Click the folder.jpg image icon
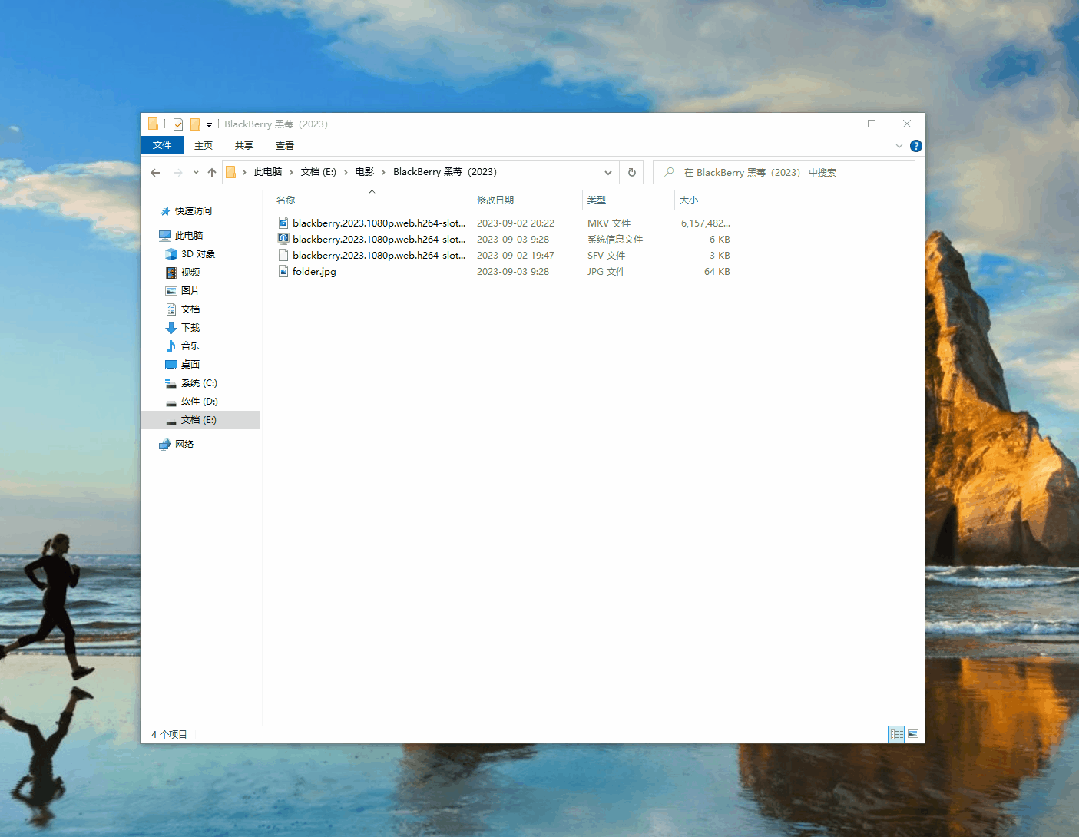This screenshot has width=1079, height=837. point(283,271)
